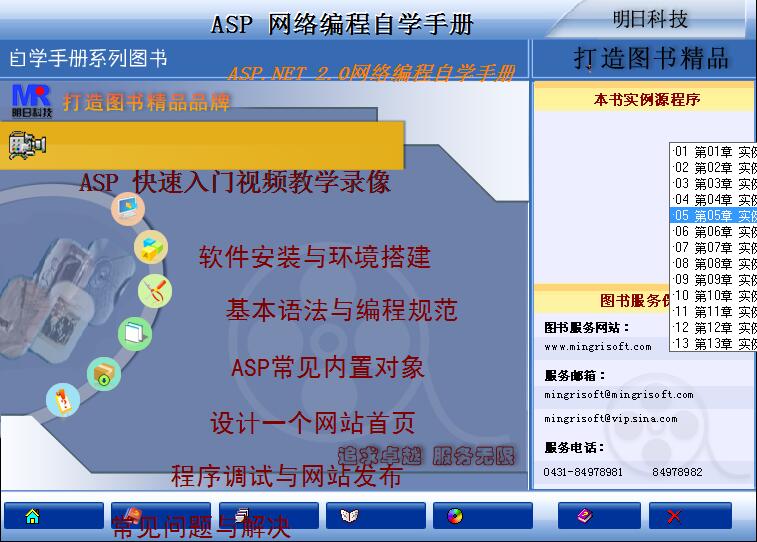The image size is (757, 542).
Task: Select 08 第08章 in the chapter list
Action: [x=714, y=264]
